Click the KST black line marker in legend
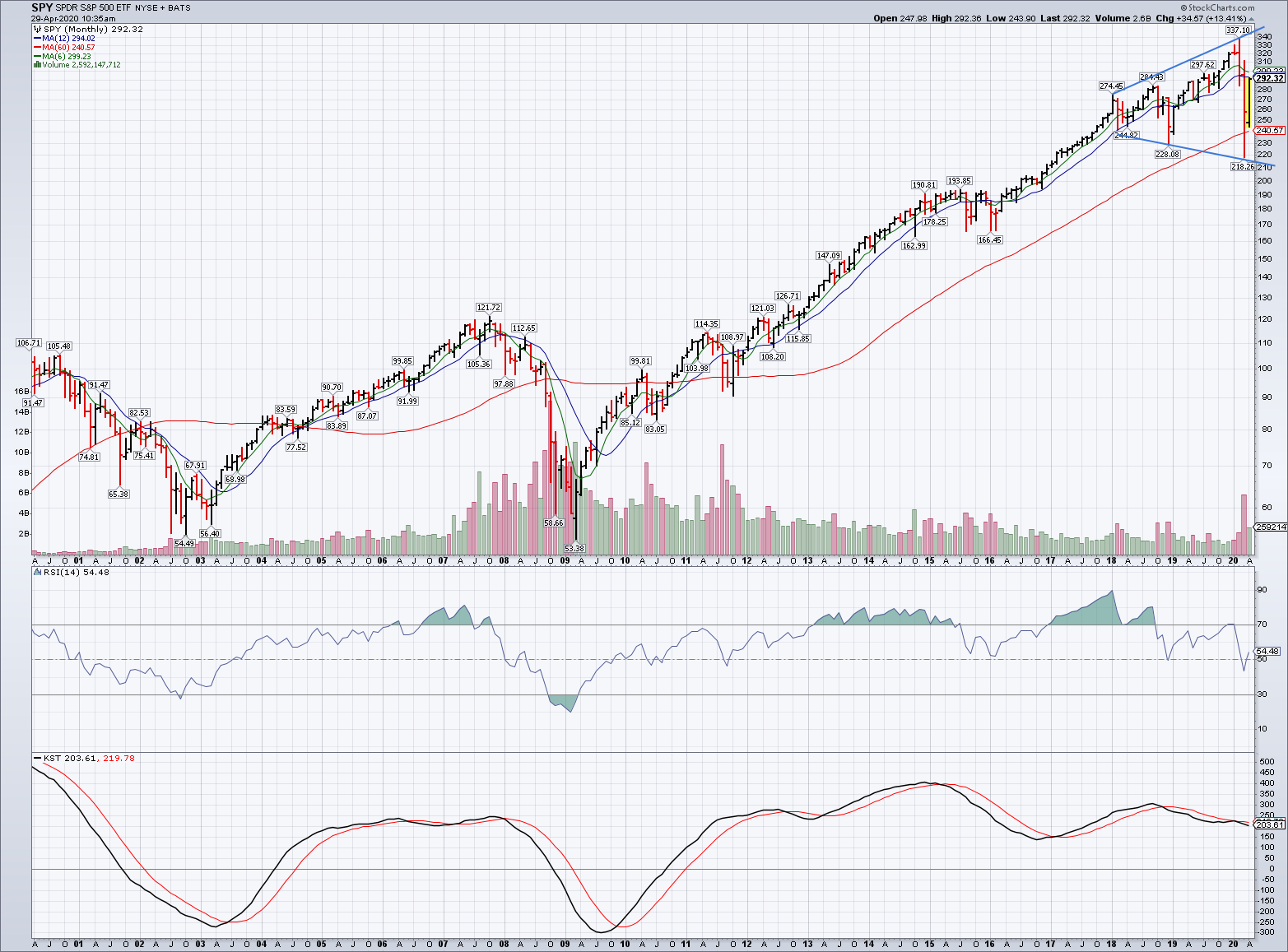Image resolution: width=1288 pixels, height=952 pixels. coord(37,758)
